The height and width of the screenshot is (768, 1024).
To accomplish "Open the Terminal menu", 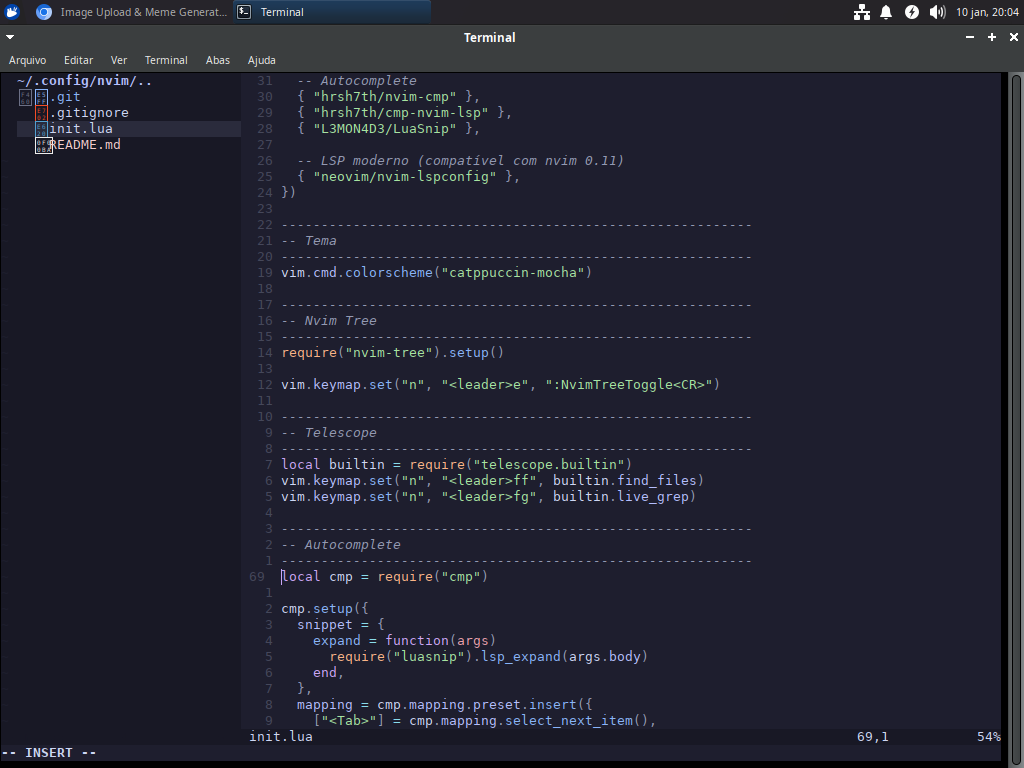I will coord(166,60).
